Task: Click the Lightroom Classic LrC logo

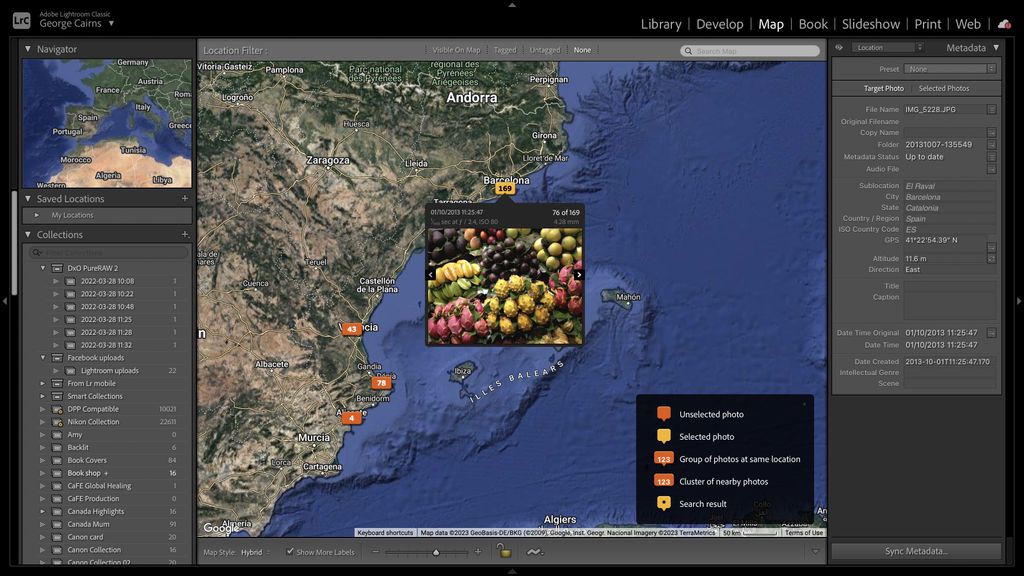Action: (22, 21)
